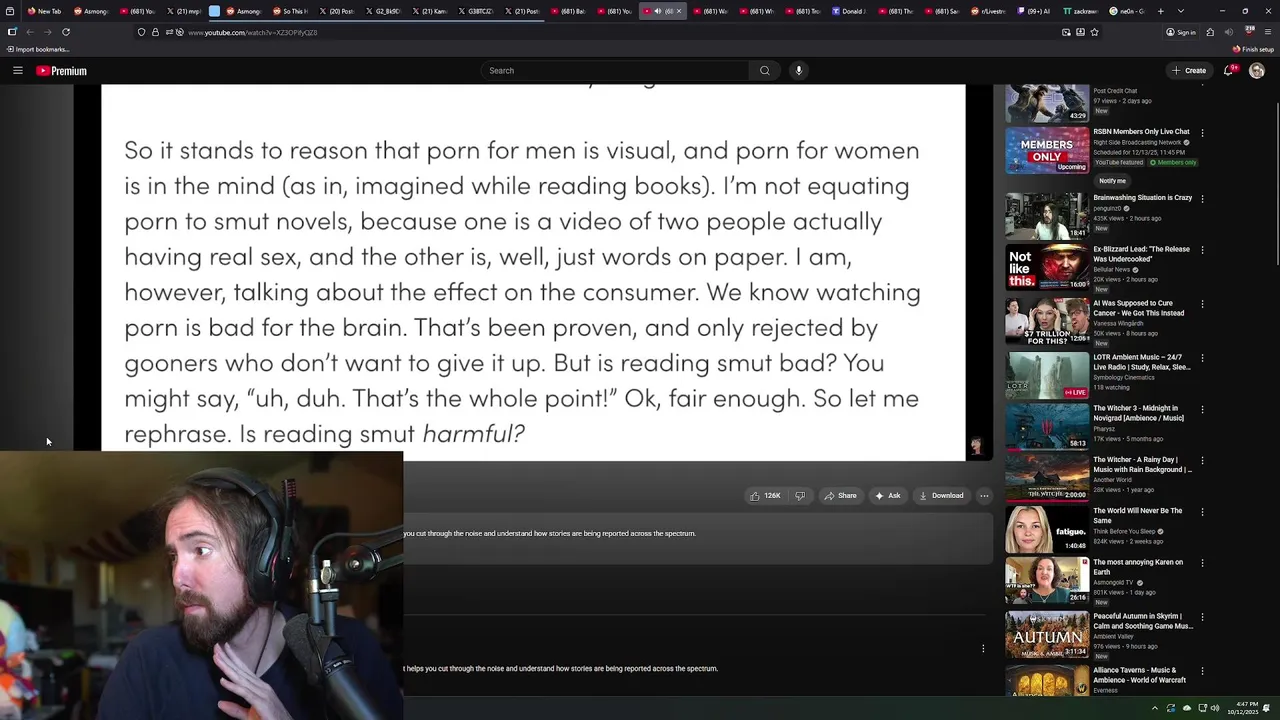
Task: Open Brainwashing Situation is Crazy thumbnail
Action: point(1047,215)
